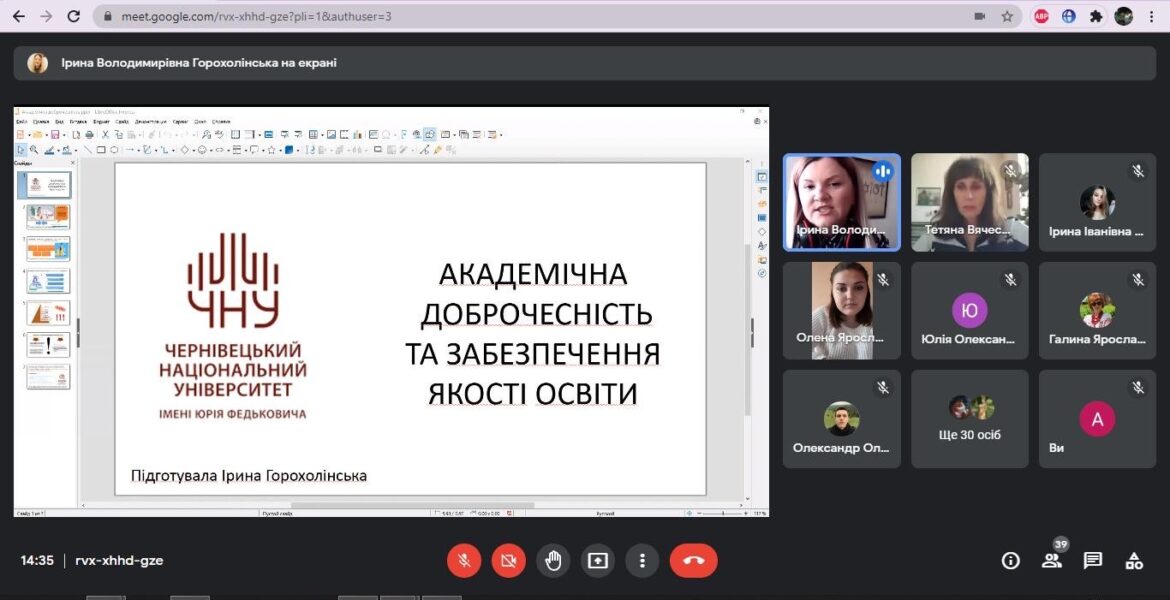This screenshot has width=1170, height=600.
Task: Select the Stars shape tool in Impress
Action: click(272, 150)
